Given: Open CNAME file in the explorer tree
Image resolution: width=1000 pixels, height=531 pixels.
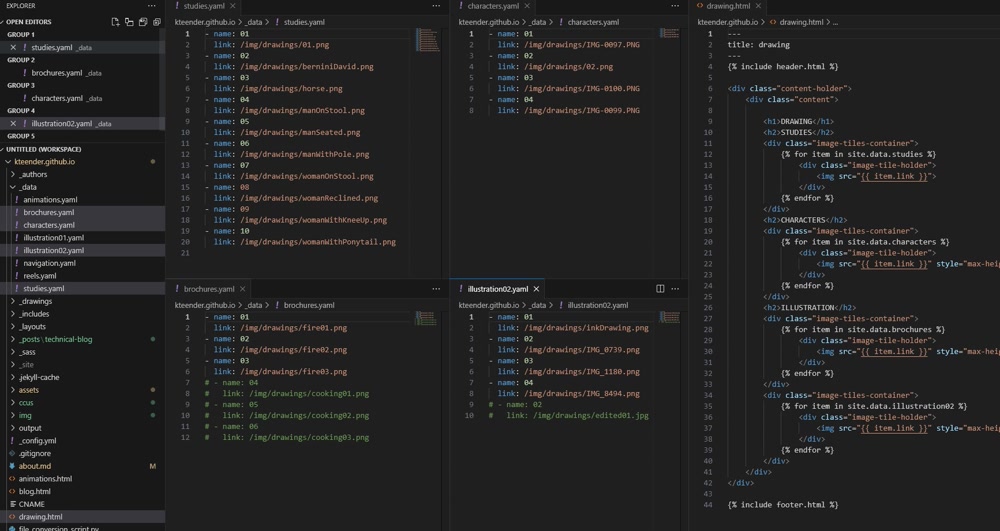Looking at the screenshot, I should tap(31, 504).
